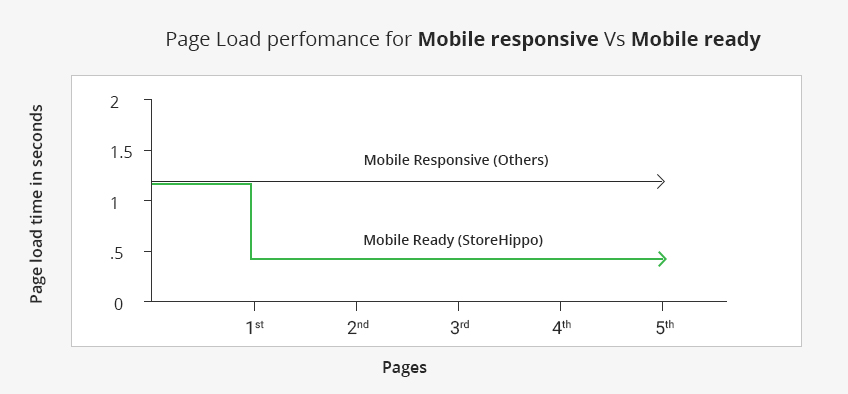Click the y-axis value 1.5
This screenshot has width=848, height=394.
121,152
